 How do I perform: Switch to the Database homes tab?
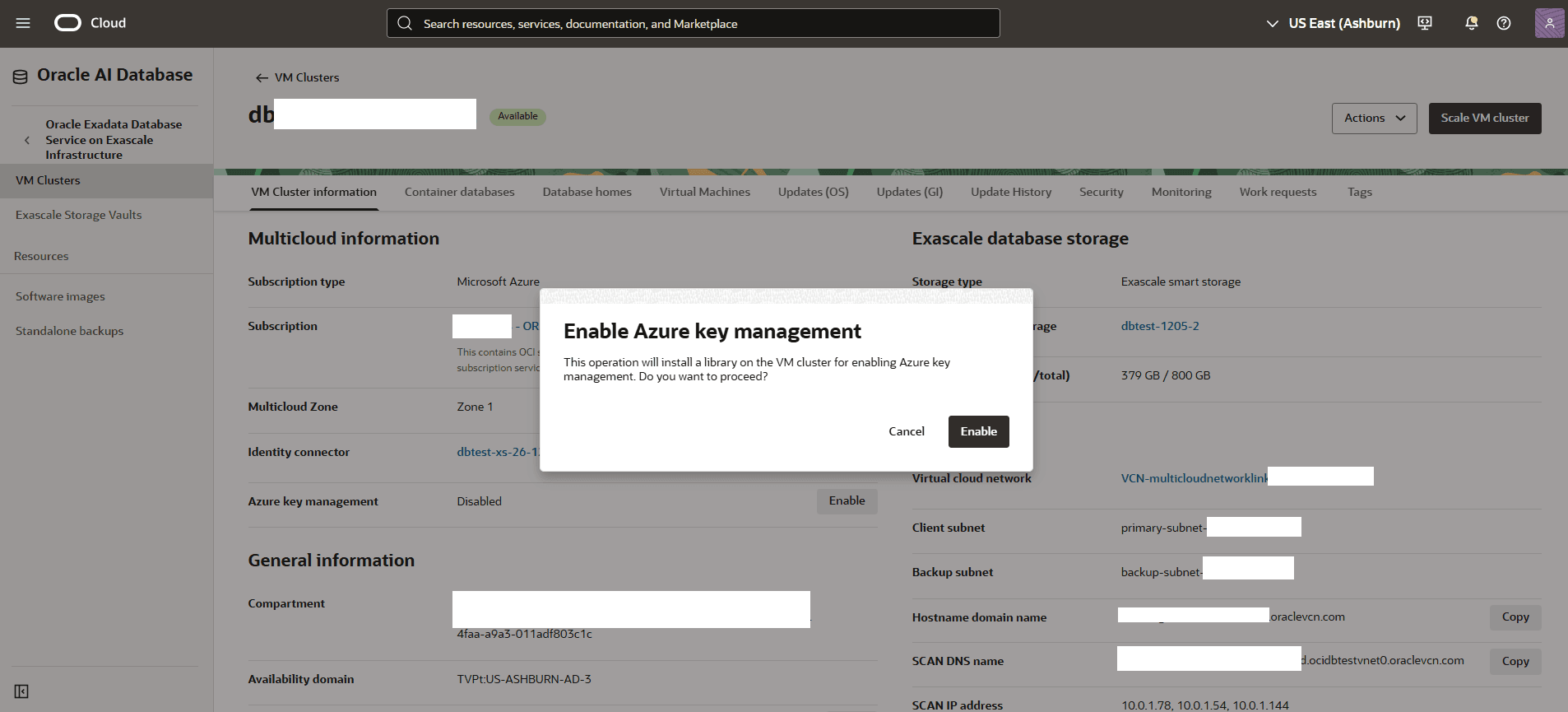click(x=587, y=192)
